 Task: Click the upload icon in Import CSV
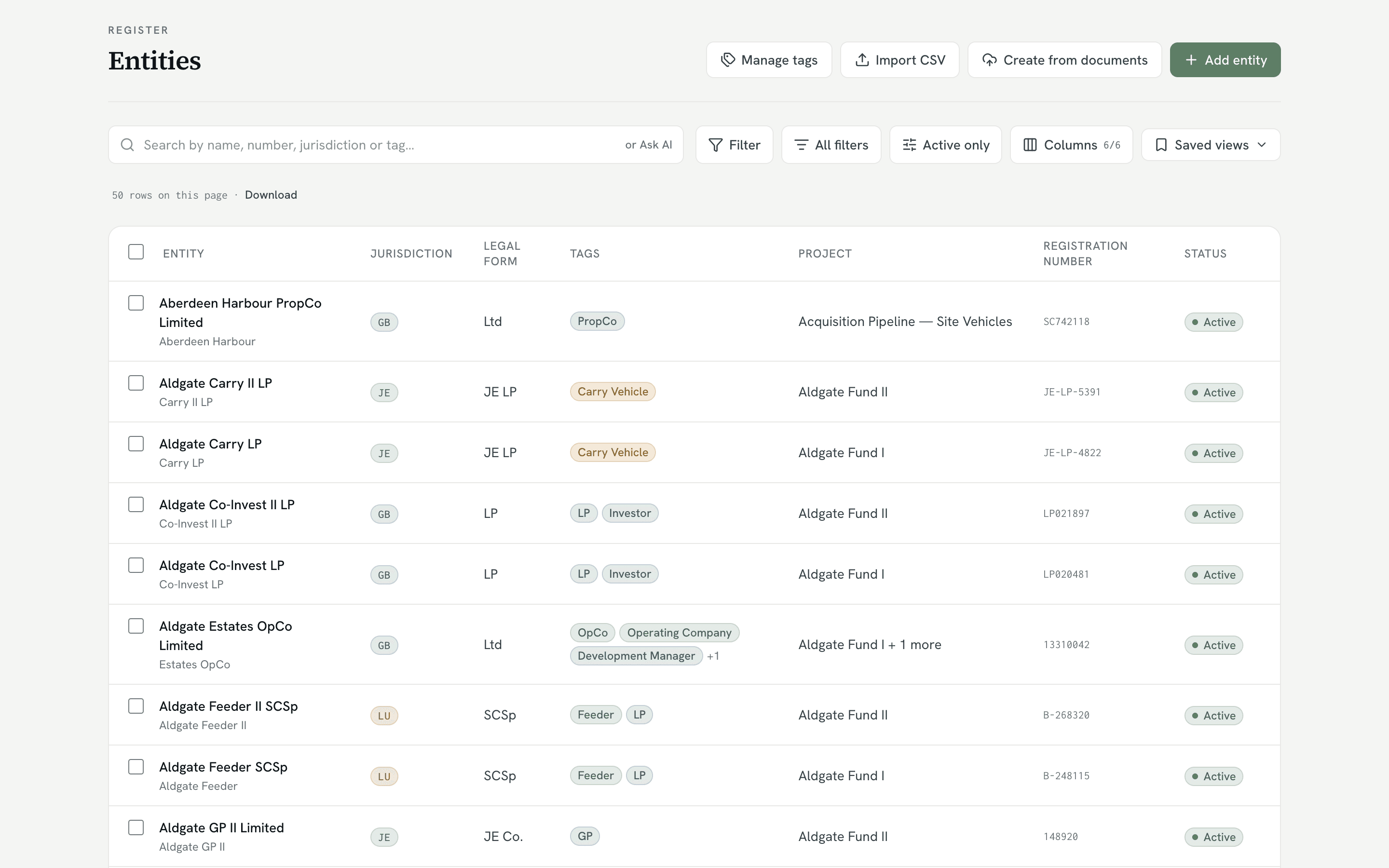click(x=862, y=60)
